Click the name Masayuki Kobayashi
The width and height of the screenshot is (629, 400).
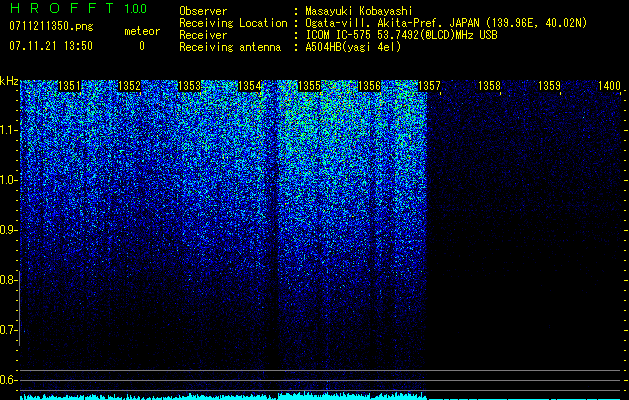click(359, 11)
